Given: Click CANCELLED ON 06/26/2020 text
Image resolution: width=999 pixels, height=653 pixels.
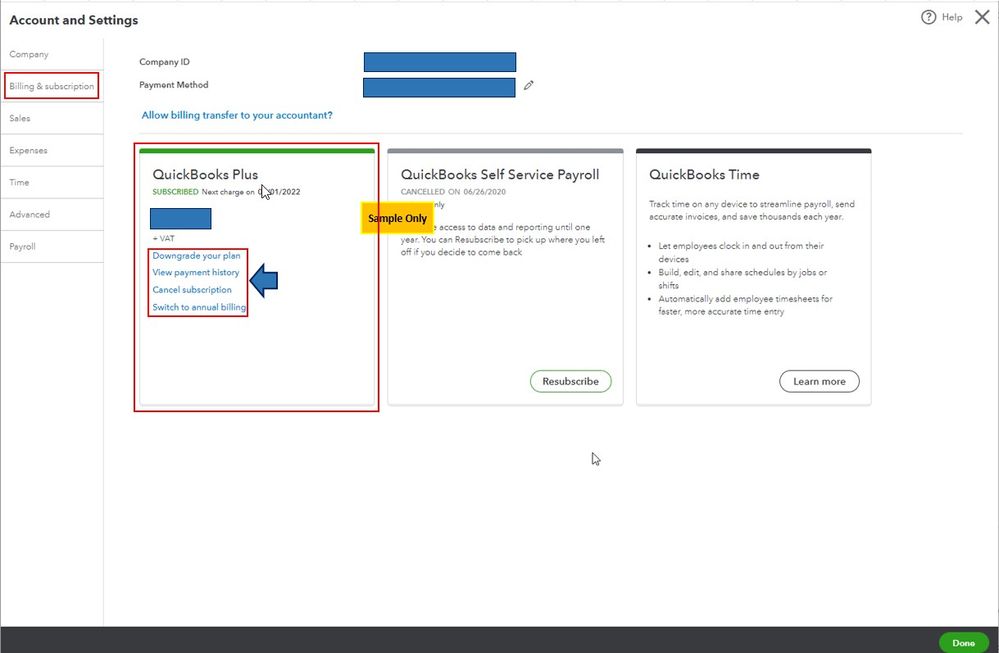Looking at the screenshot, I should 453,192.
